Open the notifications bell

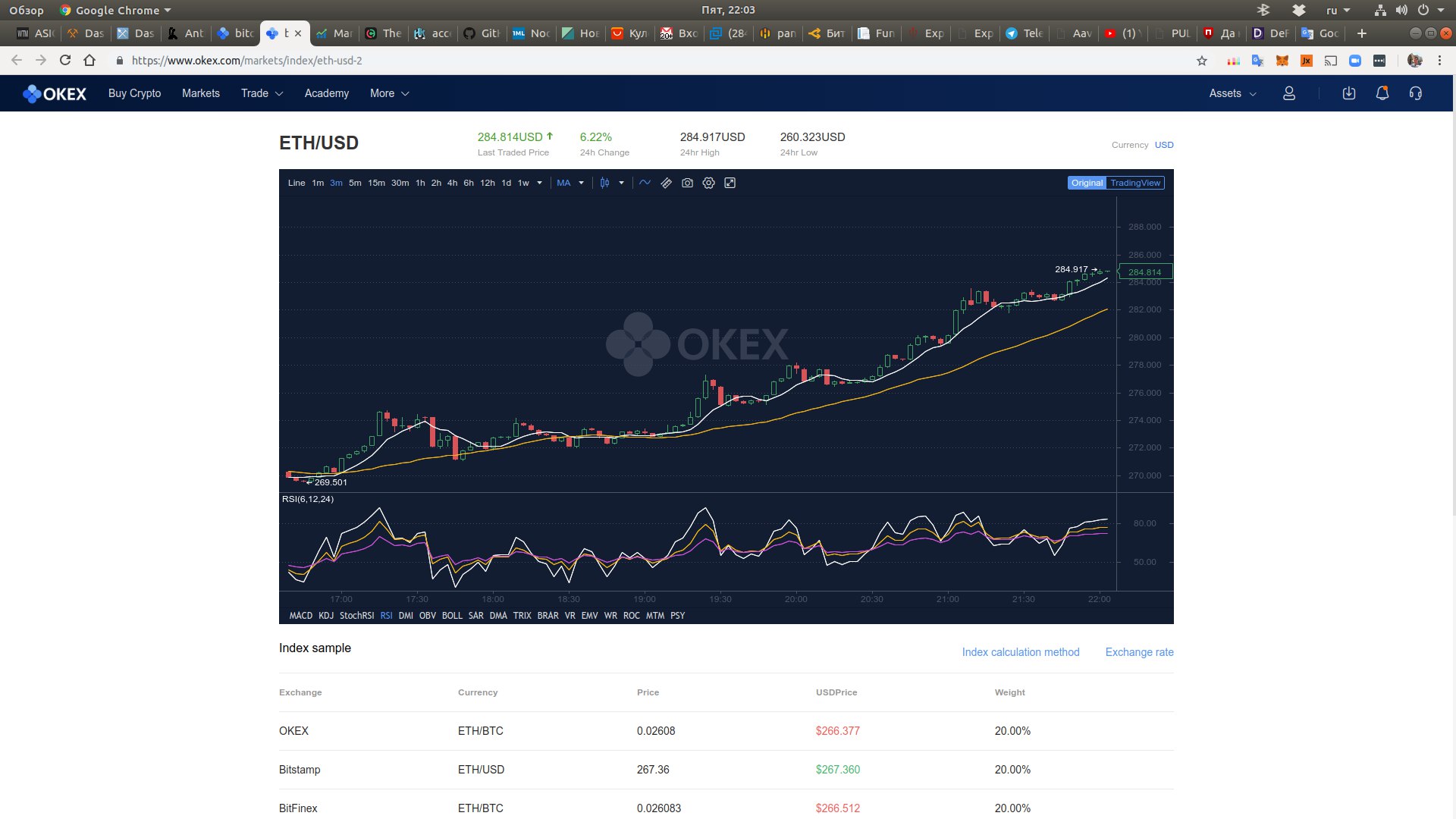pos(1382,93)
